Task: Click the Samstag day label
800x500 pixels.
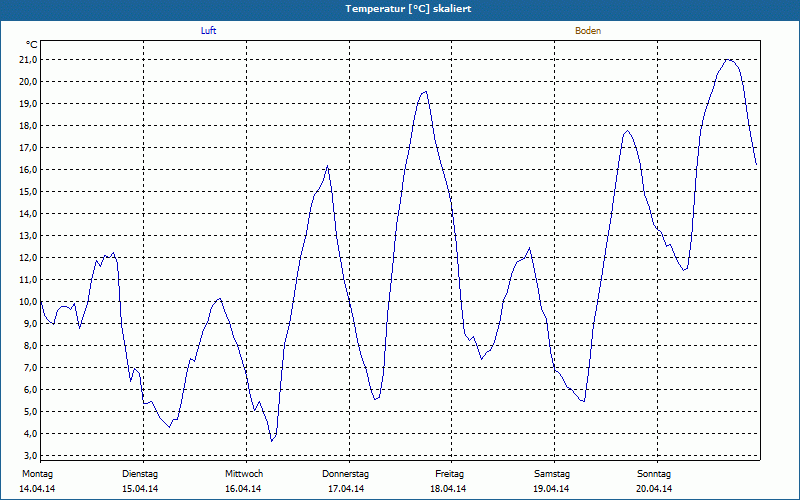Action: click(552, 474)
